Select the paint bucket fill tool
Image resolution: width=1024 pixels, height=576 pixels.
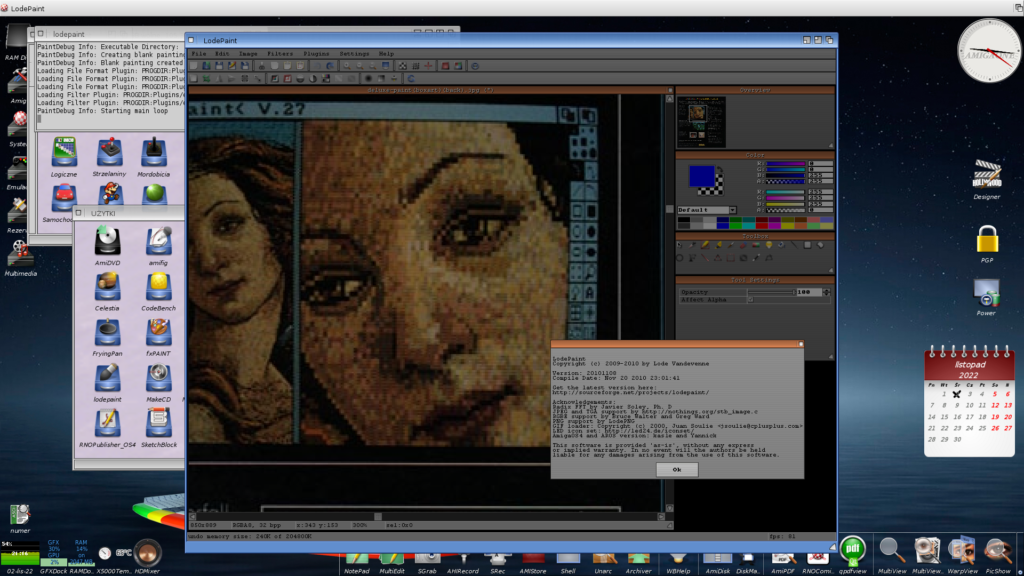(781, 245)
